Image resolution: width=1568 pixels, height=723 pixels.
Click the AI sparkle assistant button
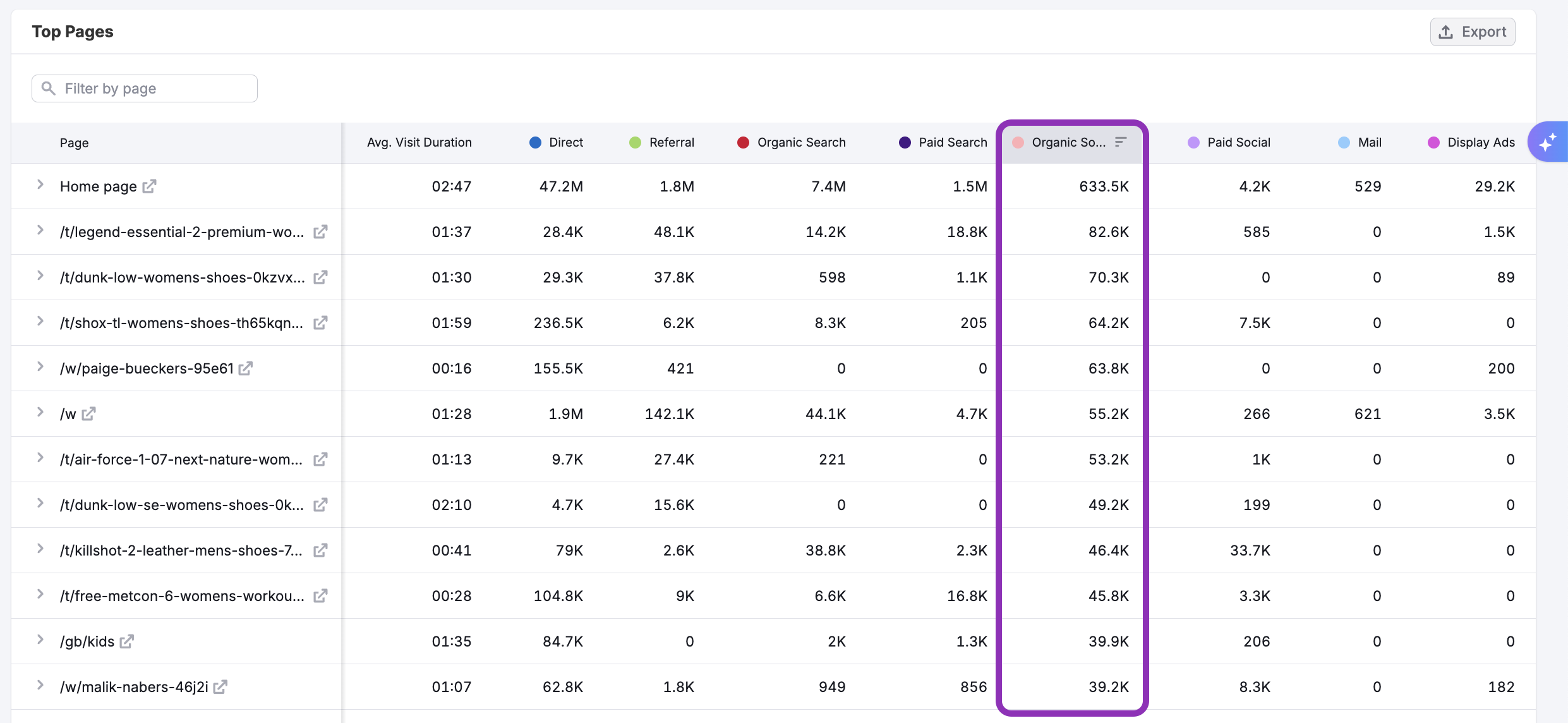click(1547, 142)
